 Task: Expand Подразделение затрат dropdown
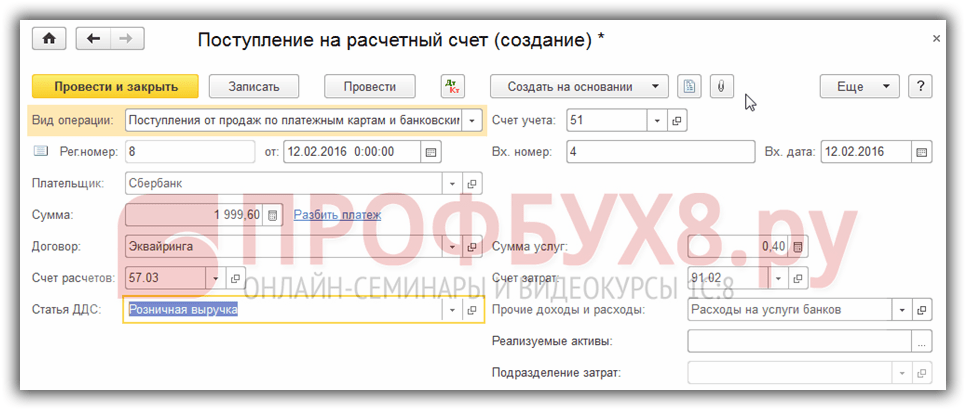[902, 373]
